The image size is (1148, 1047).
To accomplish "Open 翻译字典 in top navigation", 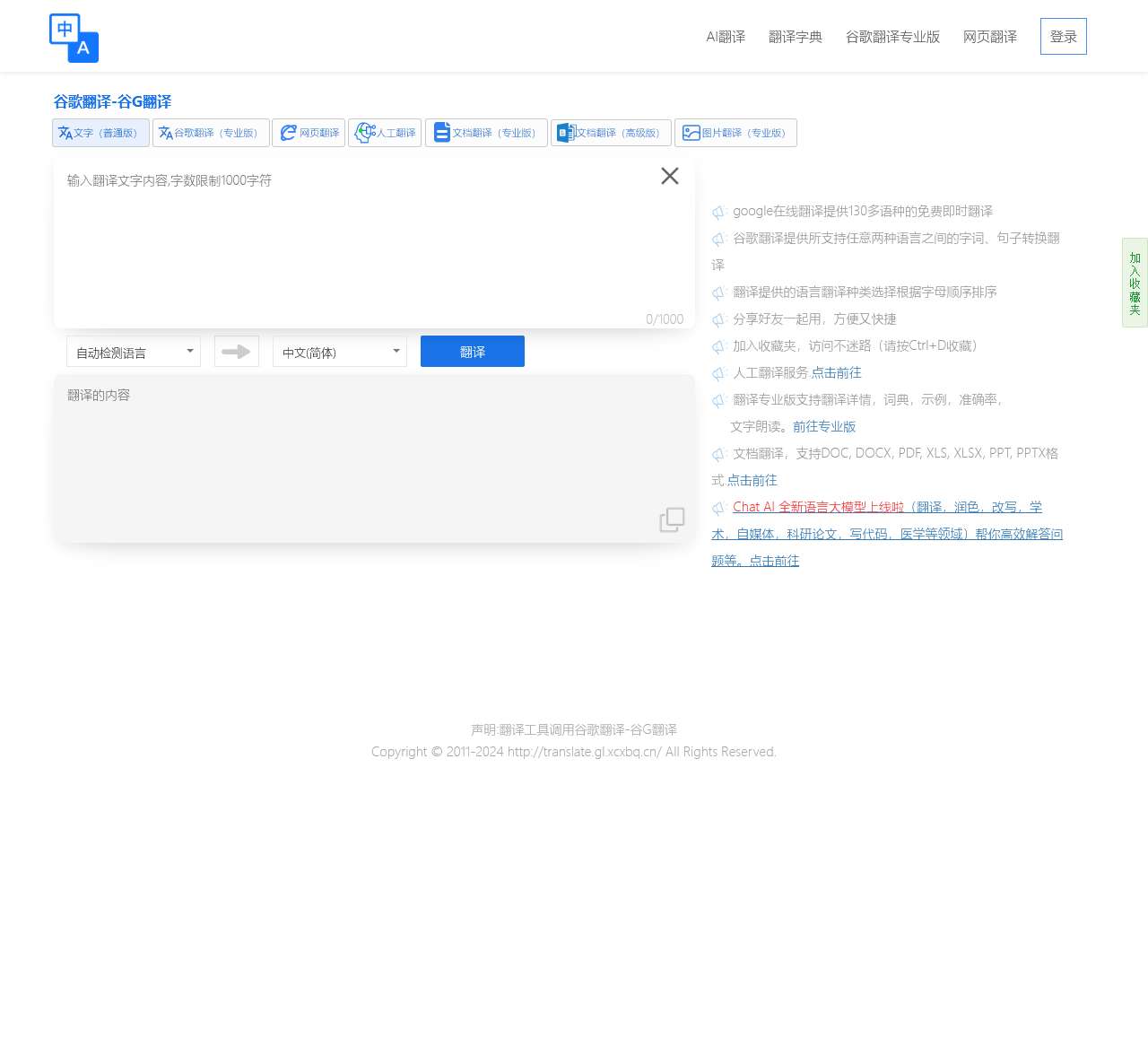I will [x=796, y=37].
